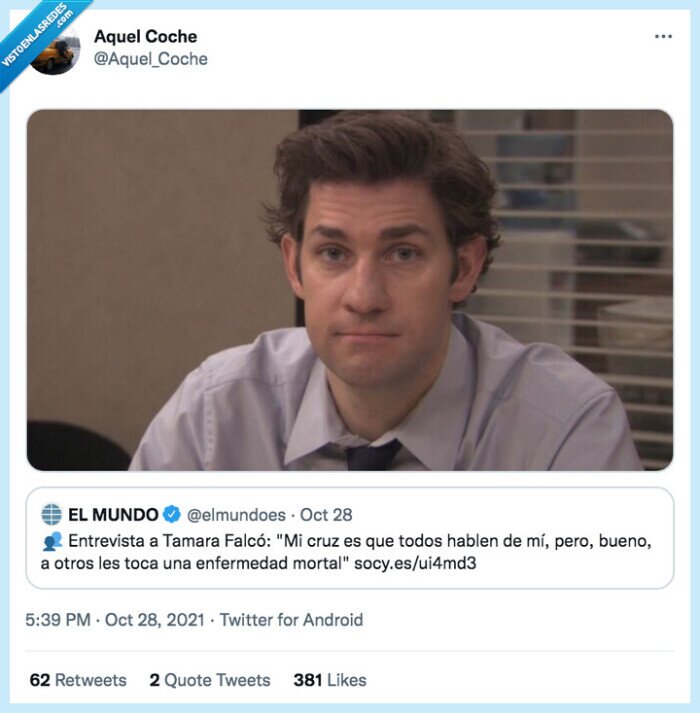Open the EL MUNDO account name
The height and width of the screenshot is (713, 700).
(113, 515)
